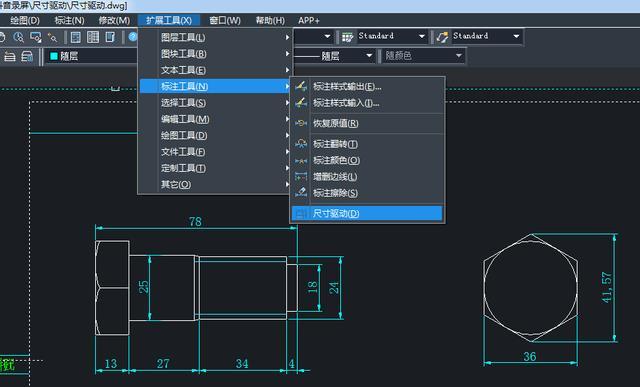The height and width of the screenshot is (387, 640).
Task: Expand the 随颜色 dropdown
Action: pyautogui.click(x=458, y=56)
